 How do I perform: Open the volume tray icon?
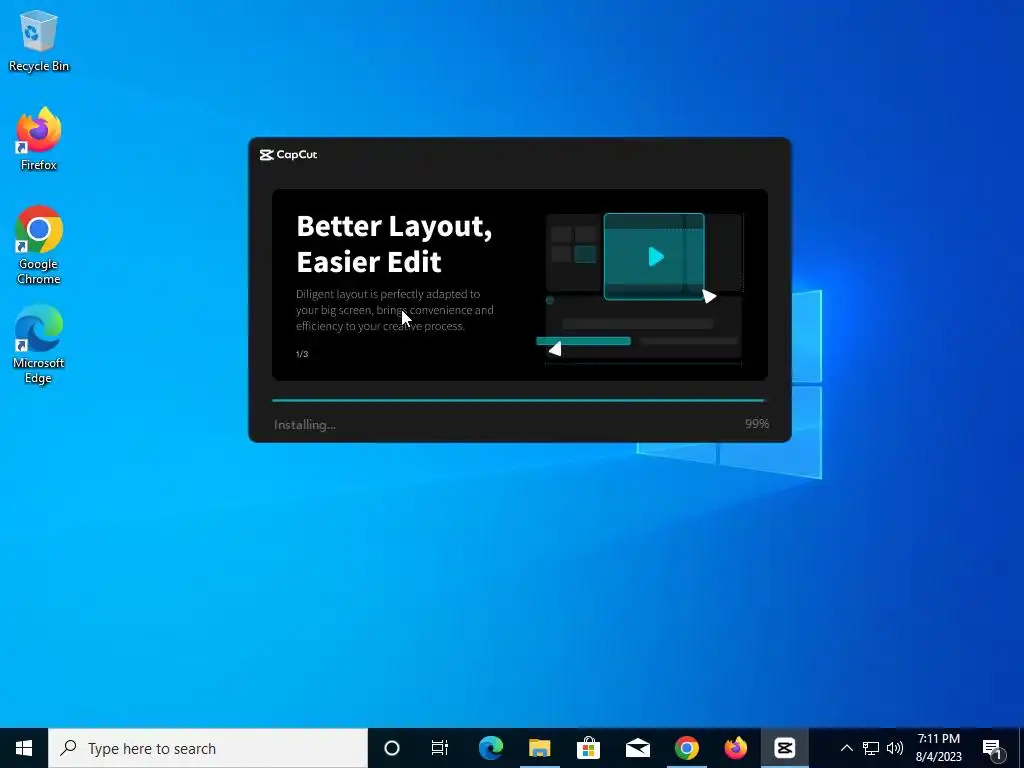[x=895, y=748]
